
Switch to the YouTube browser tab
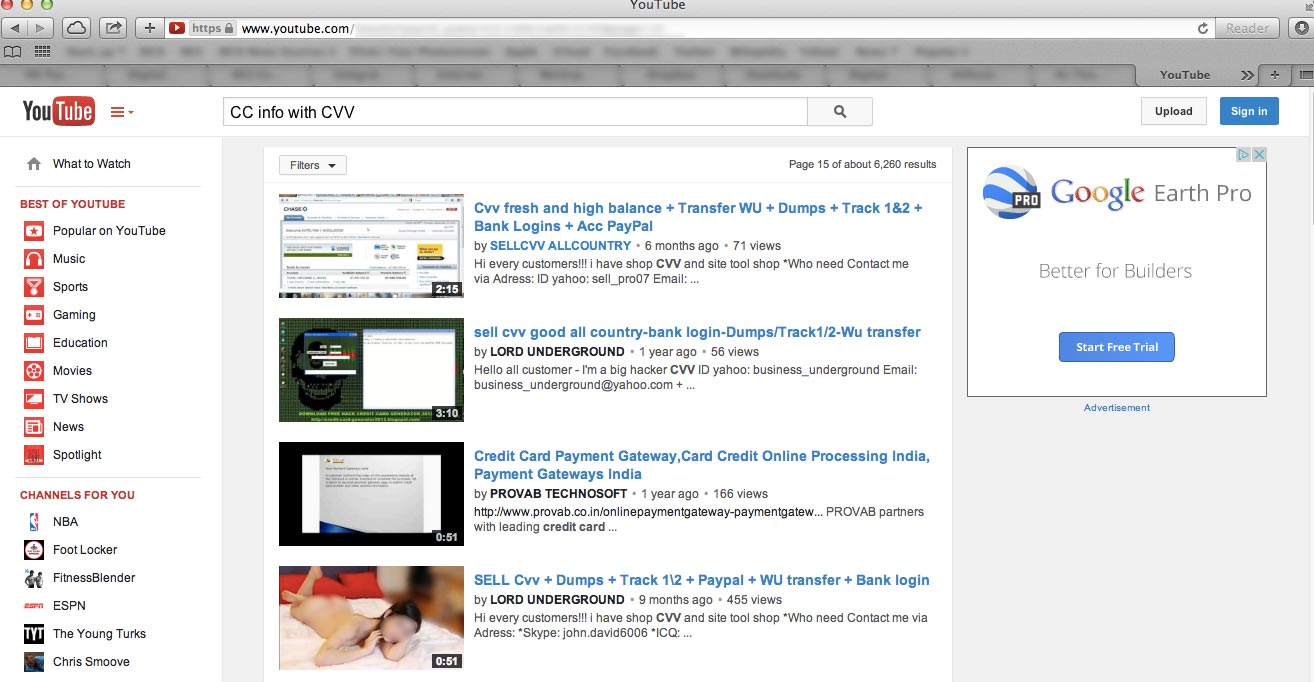pyautogui.click(x=1184, y=75)
